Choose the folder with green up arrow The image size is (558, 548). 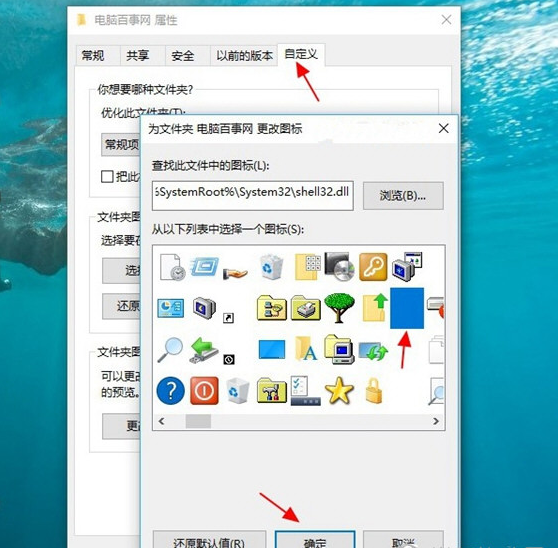click(x=375, y=307)
